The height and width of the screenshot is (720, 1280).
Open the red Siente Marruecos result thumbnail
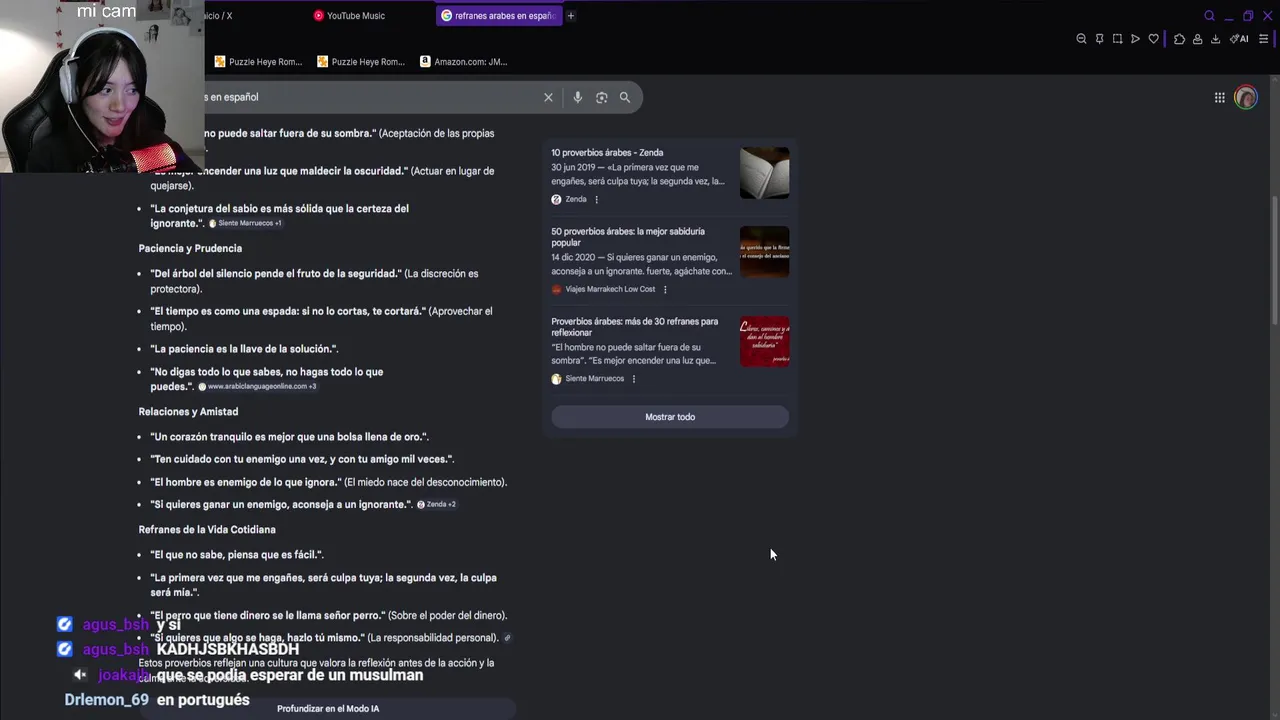point(764,342)
